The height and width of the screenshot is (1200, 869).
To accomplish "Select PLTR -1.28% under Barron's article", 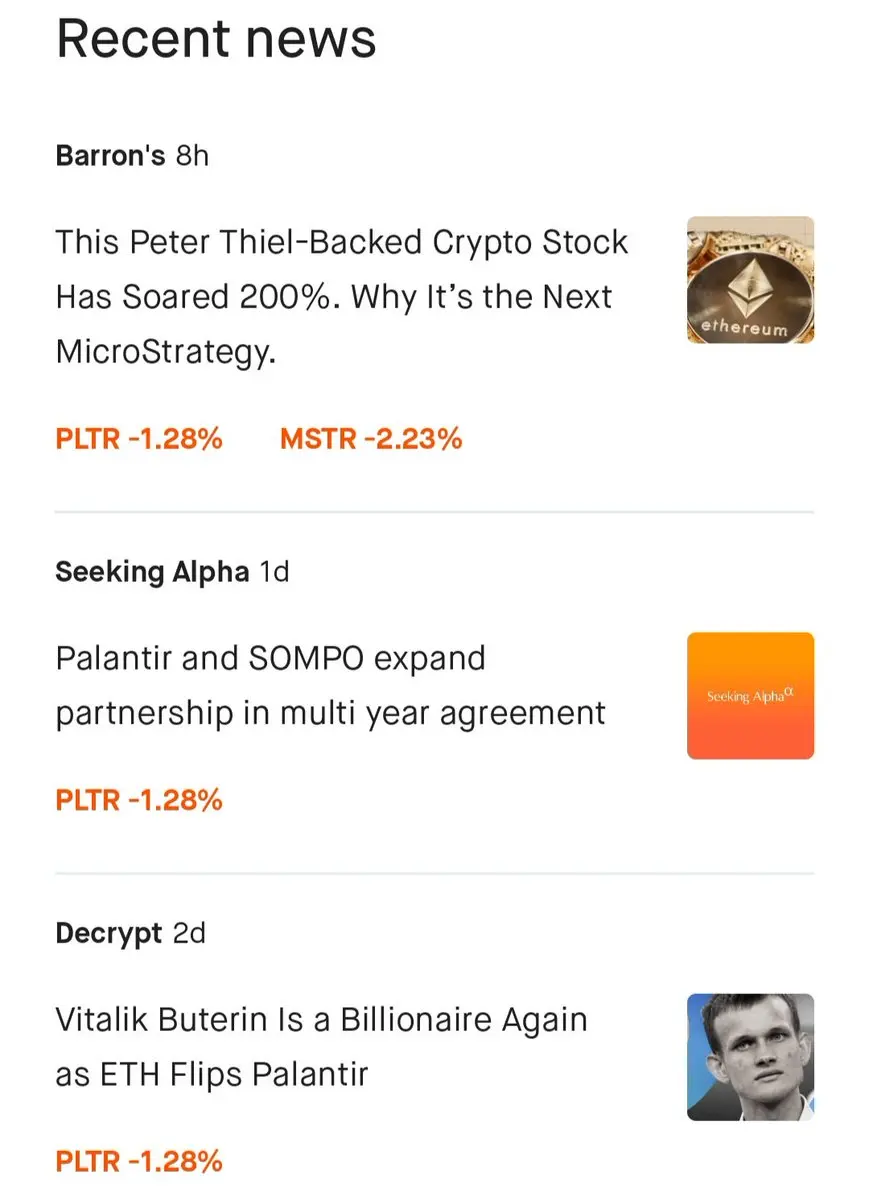I will [x=139, y=438].
